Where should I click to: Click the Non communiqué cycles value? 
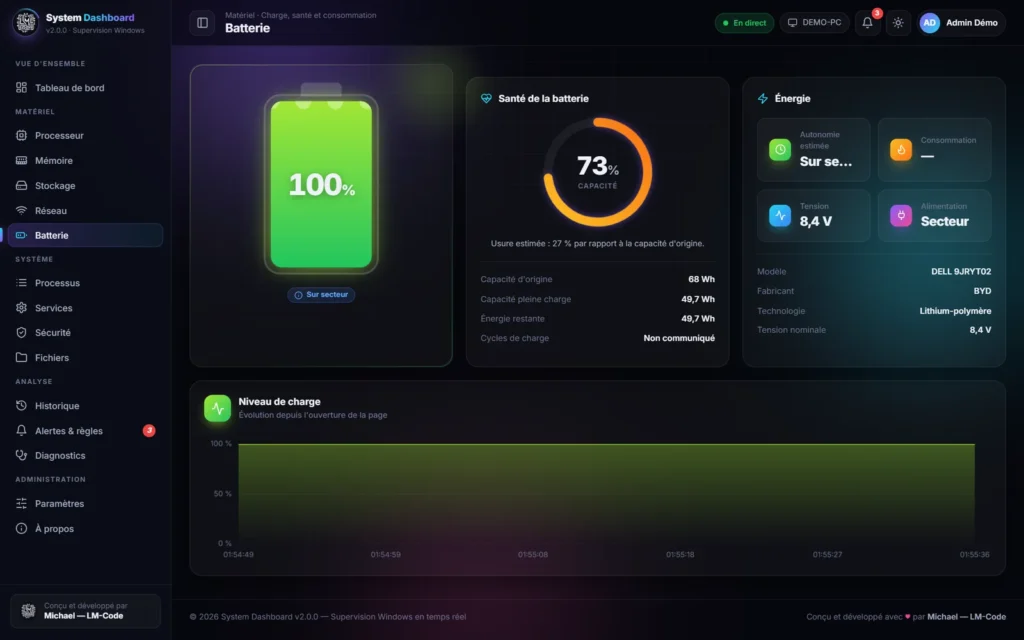[679, 338]
